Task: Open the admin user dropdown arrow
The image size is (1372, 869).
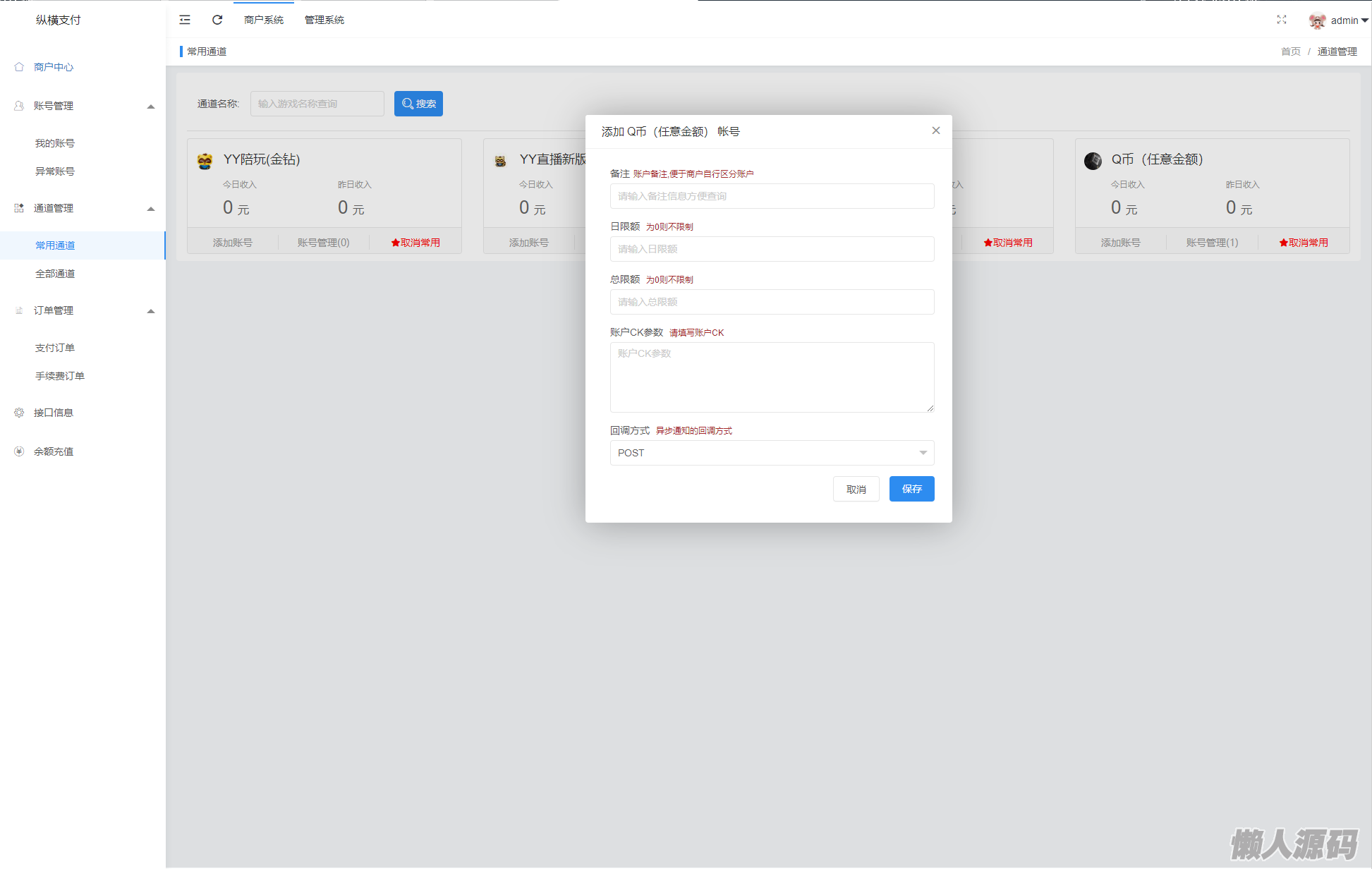Action: tap(1364, 20)
